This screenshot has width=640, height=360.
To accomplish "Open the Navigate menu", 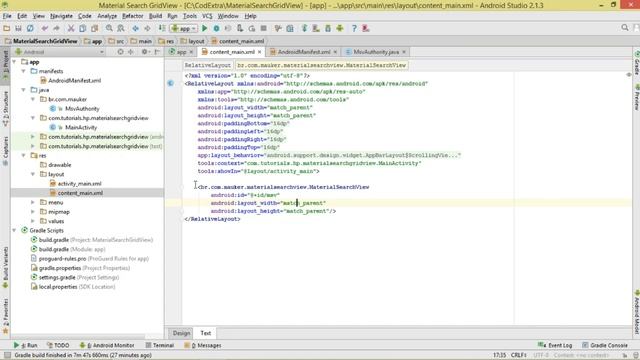I will point(61,16).
